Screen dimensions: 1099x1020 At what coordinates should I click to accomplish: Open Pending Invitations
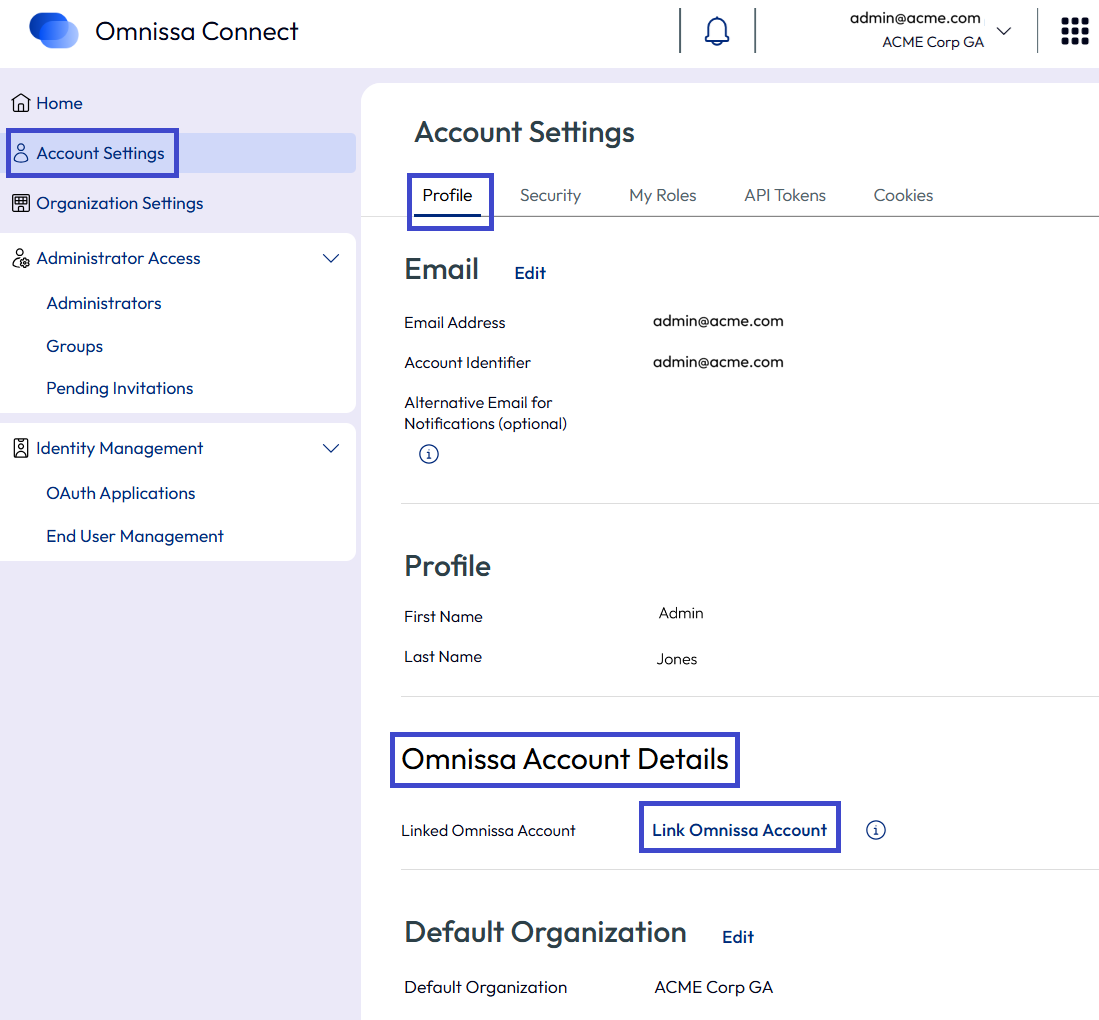point(120,388)
